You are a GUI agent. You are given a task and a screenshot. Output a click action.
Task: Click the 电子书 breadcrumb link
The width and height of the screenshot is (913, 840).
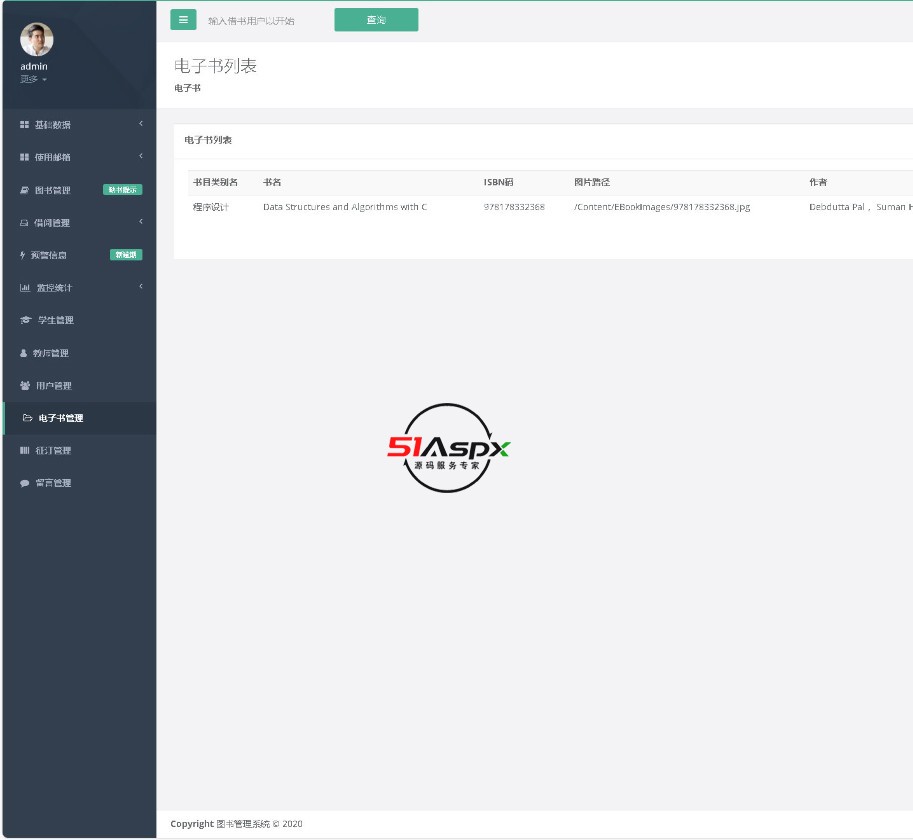187,88
